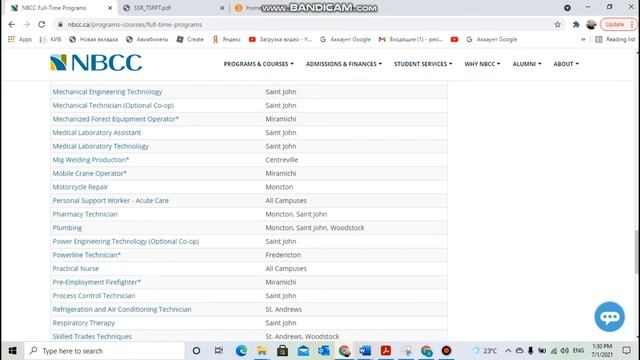Screen dimensions: 640x360
Task: Open Adobe Acrobat from taskbar
Action: [x=386, y=351]
